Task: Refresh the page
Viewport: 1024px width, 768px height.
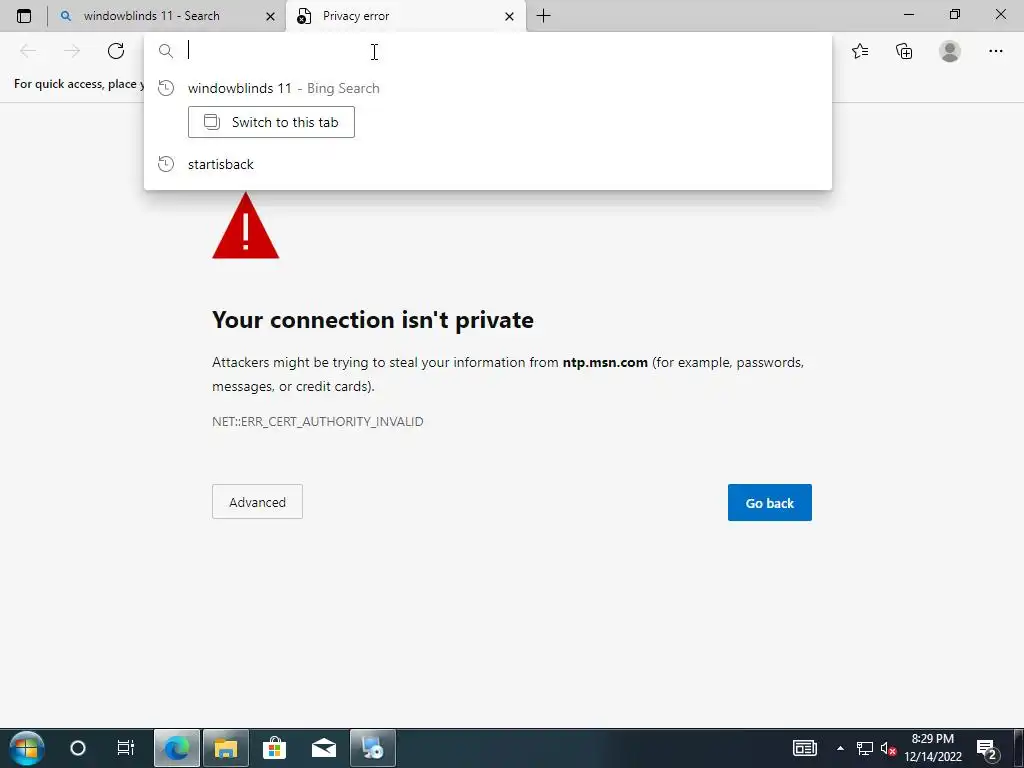Action: coord(116,51)
